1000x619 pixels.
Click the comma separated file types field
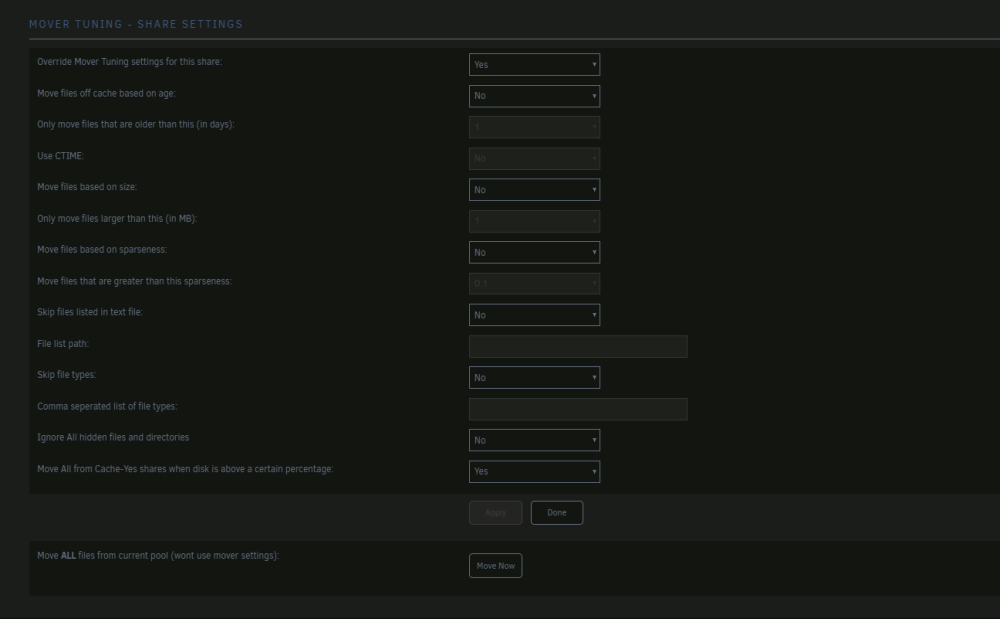[x=578, y=409]
